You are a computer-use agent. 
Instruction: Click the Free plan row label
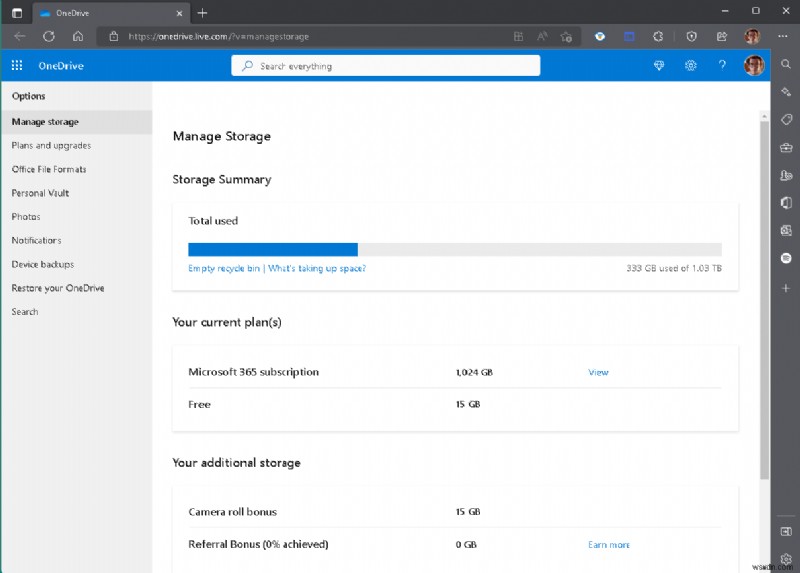(x=199, y=405)
